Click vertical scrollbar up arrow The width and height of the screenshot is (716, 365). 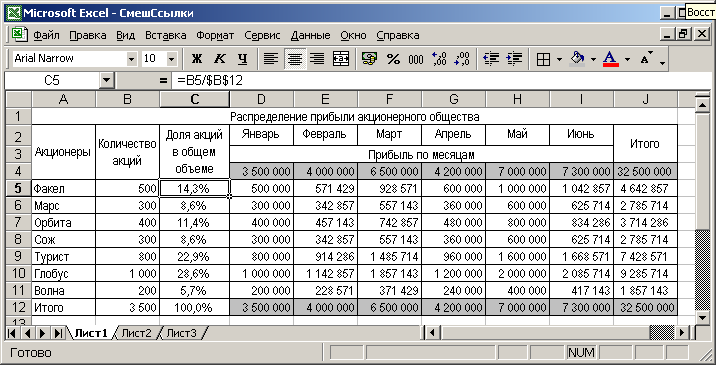point(701,104)
